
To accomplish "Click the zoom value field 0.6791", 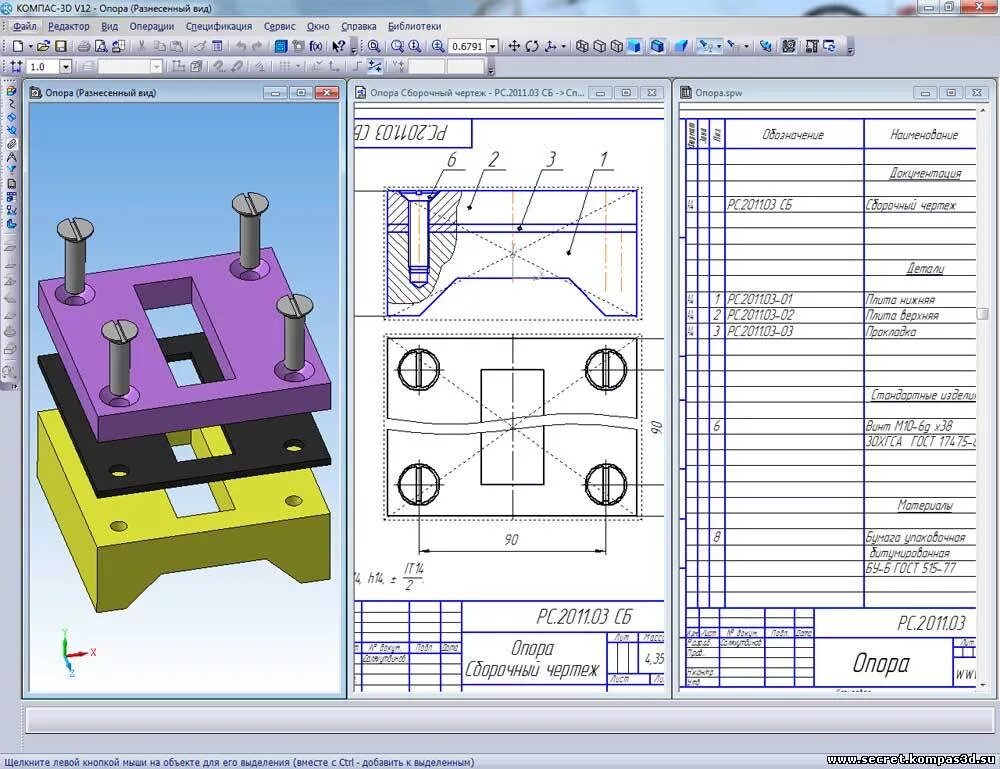I will pyautogui.click(x=467, y=46).
